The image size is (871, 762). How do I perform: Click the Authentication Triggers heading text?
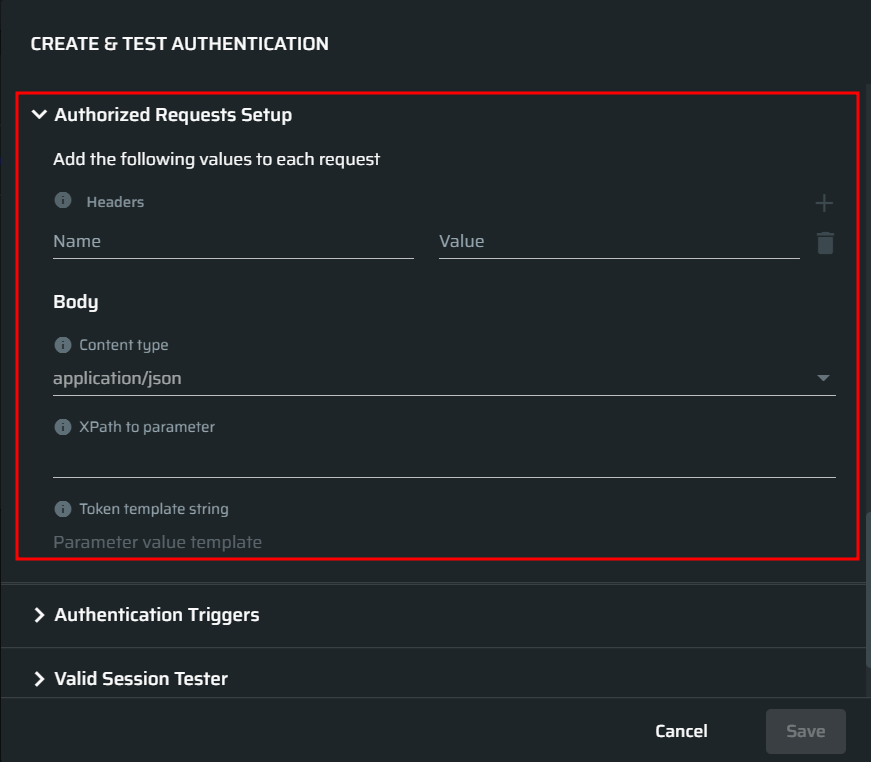pos(157,615)
